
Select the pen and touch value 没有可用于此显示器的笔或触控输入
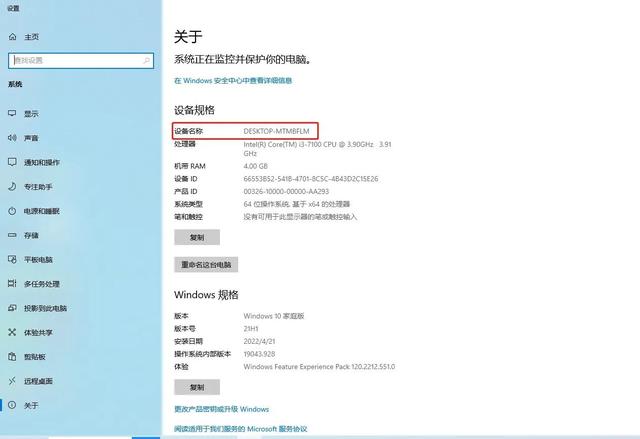click(x=300, y=217)
